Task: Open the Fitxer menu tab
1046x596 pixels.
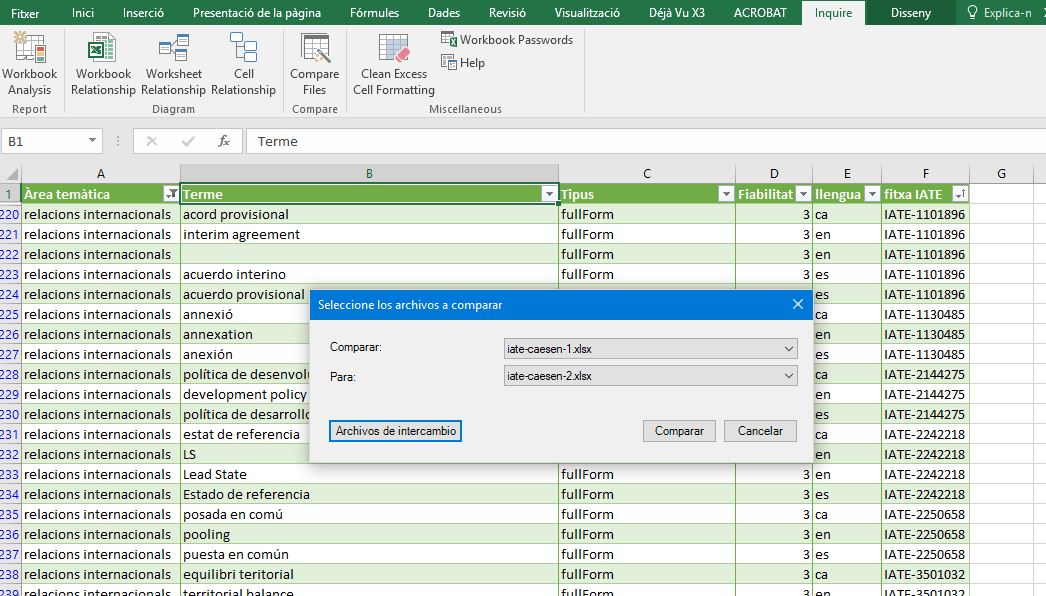Action: (25, 13)
